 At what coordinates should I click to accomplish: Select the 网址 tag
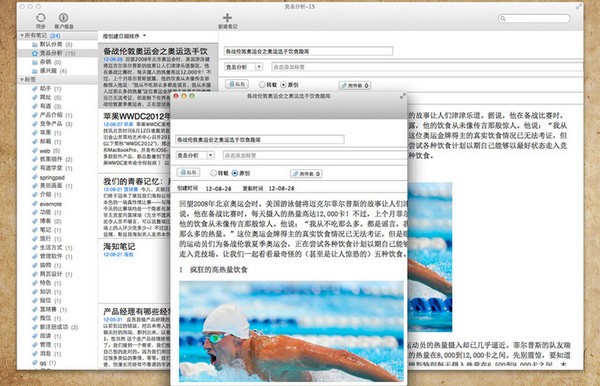coord(46,97)
